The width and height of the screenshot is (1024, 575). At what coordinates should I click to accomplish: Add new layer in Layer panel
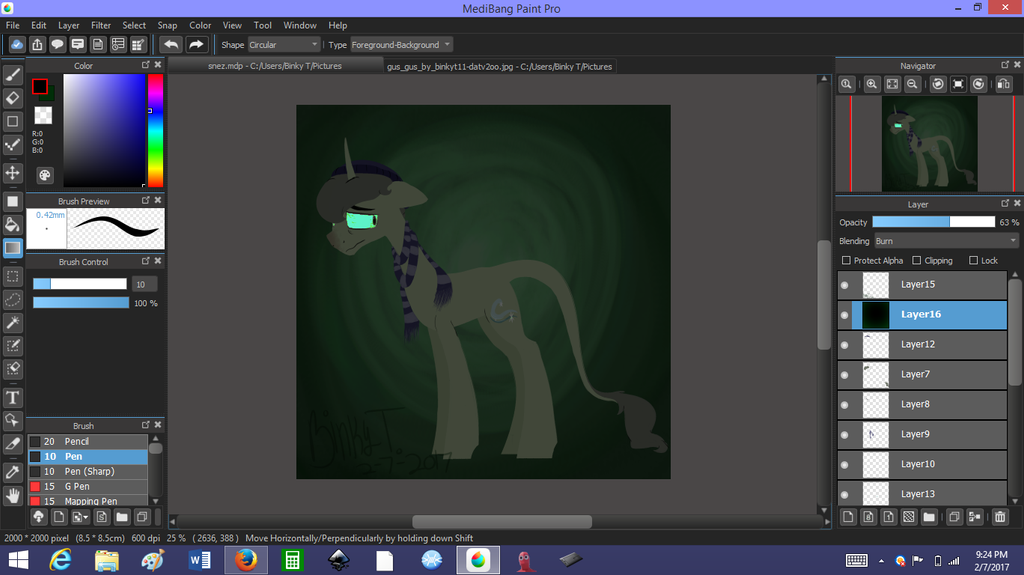(848, 517)
